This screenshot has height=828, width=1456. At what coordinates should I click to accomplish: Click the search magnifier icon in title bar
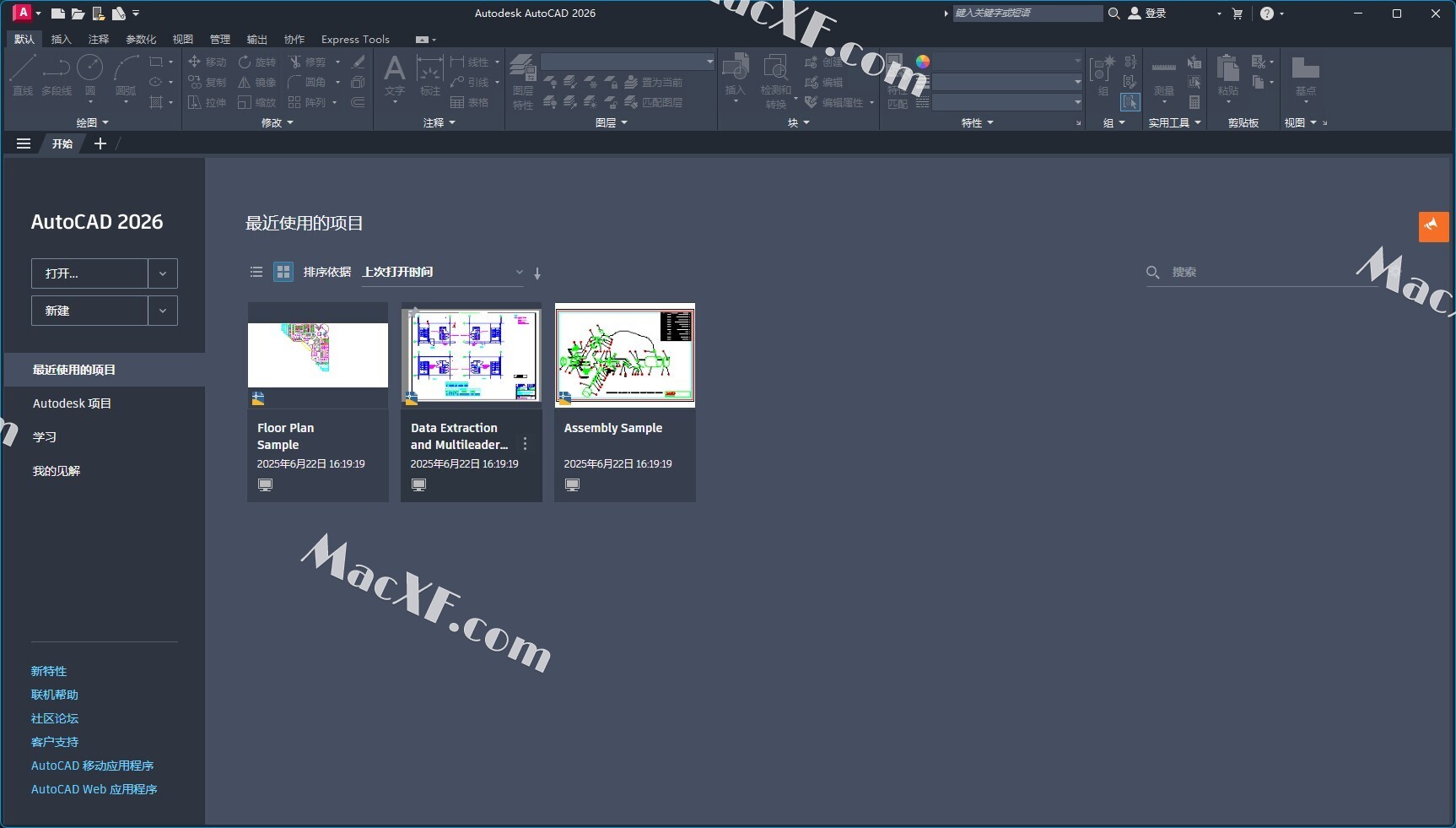1114,14
